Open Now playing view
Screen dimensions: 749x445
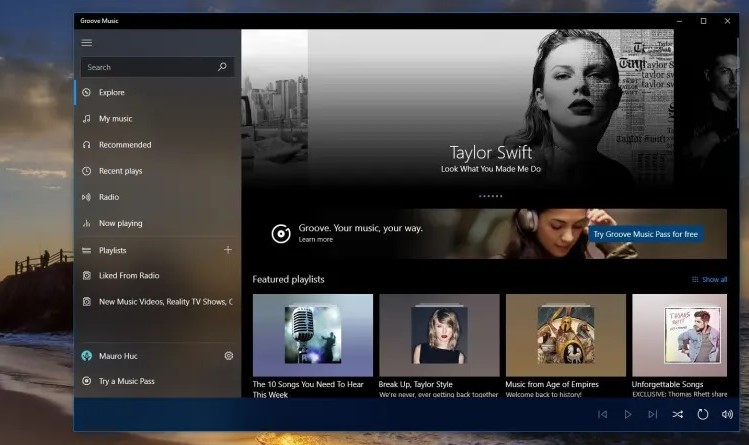158,223
